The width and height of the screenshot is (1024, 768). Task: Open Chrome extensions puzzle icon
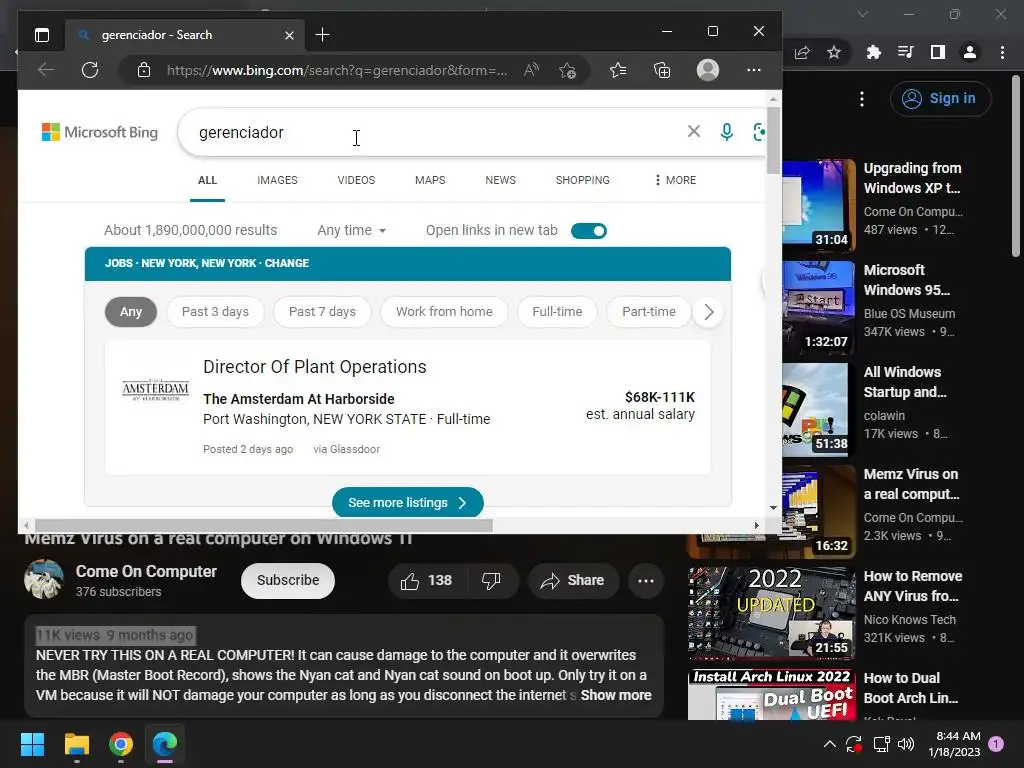(873, 52)
